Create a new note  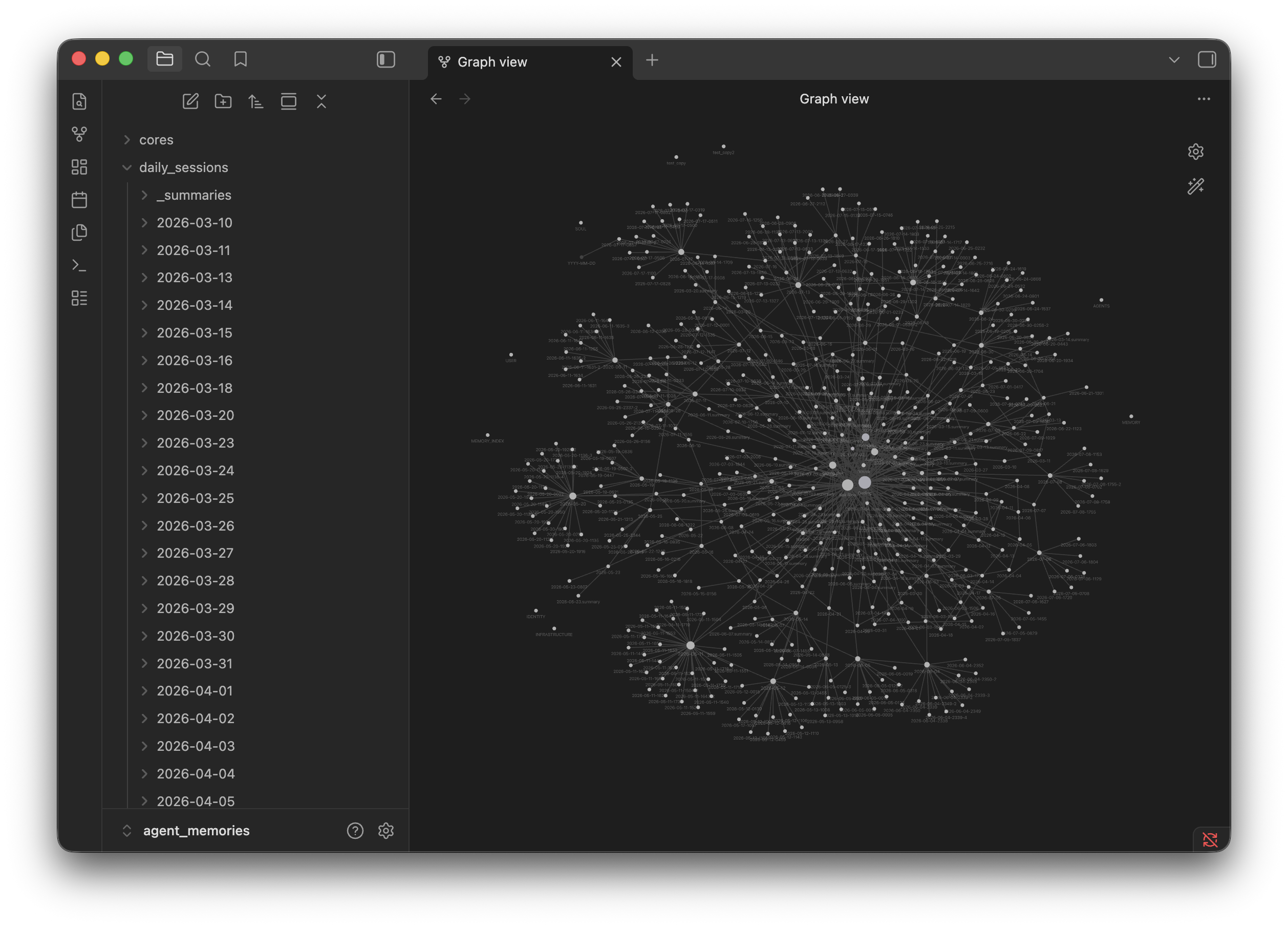point(190,102)
